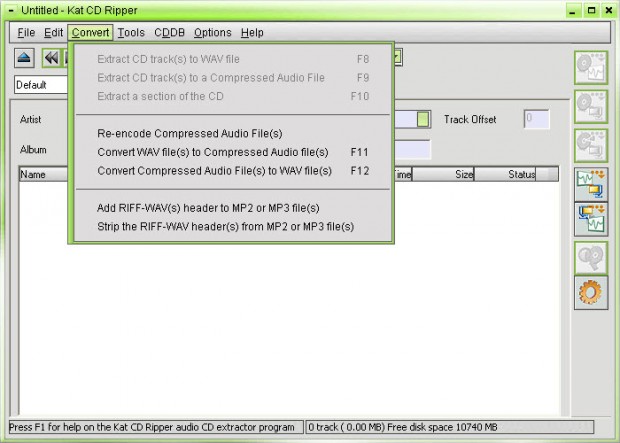Click the CD to compressed audio sidebar icon

coord(591,106)
